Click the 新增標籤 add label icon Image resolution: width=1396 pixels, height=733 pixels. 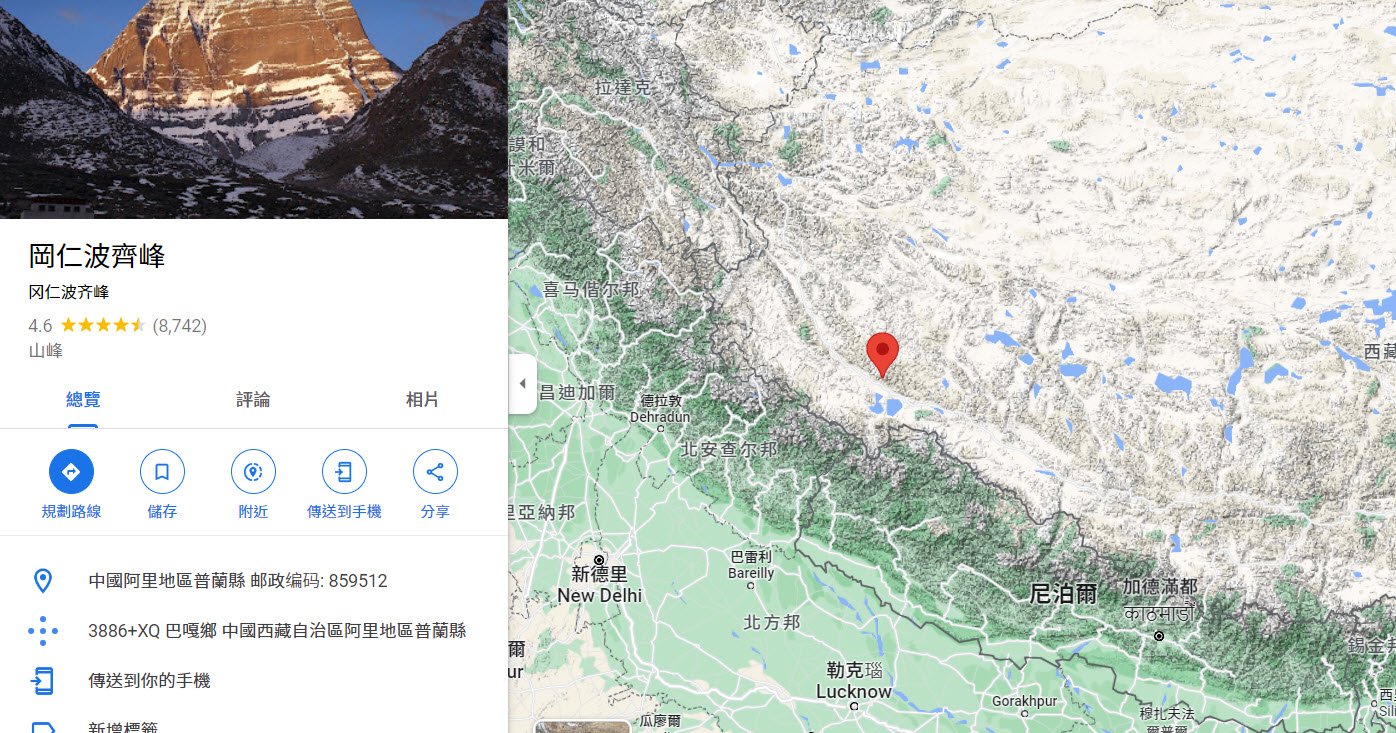click(42, 728)
